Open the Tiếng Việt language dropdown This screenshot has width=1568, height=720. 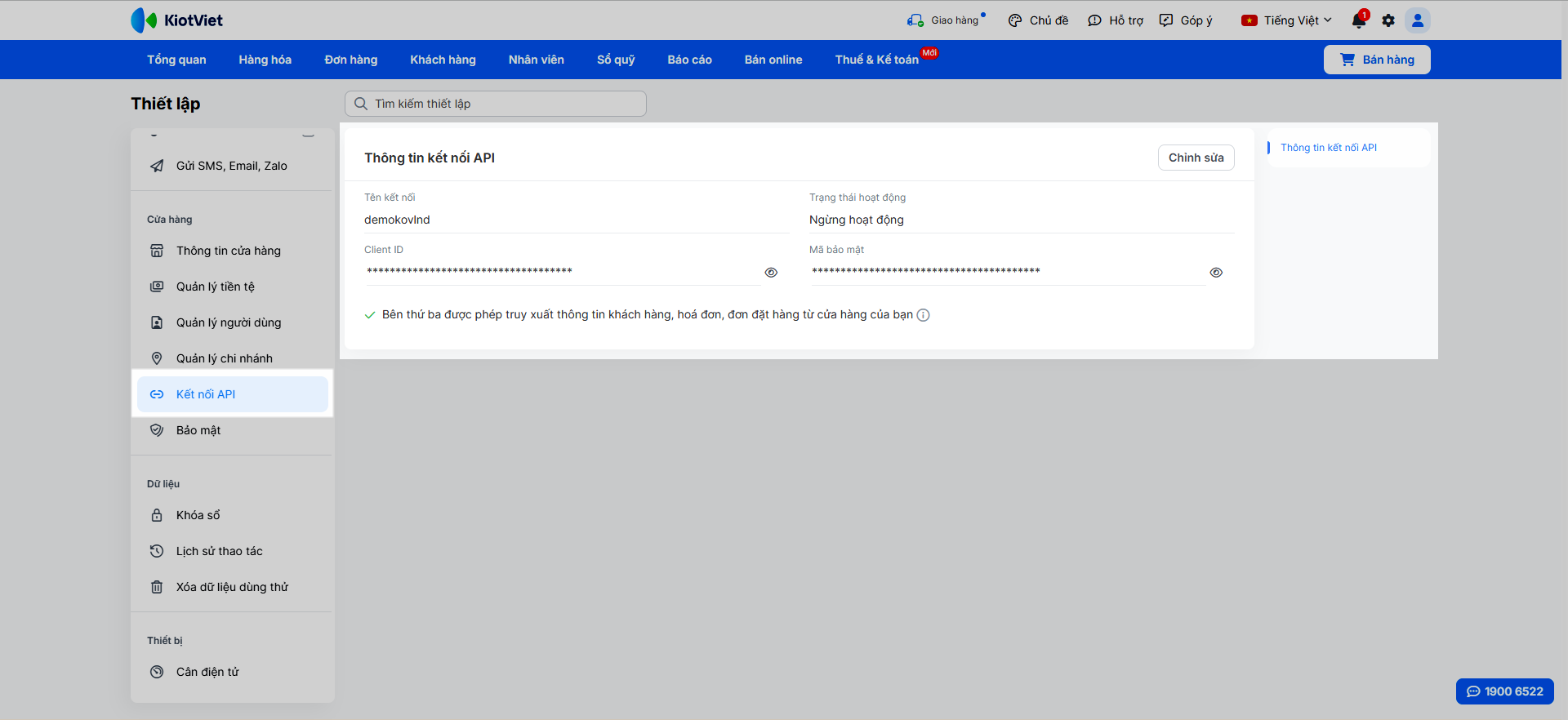[1287, 20]
